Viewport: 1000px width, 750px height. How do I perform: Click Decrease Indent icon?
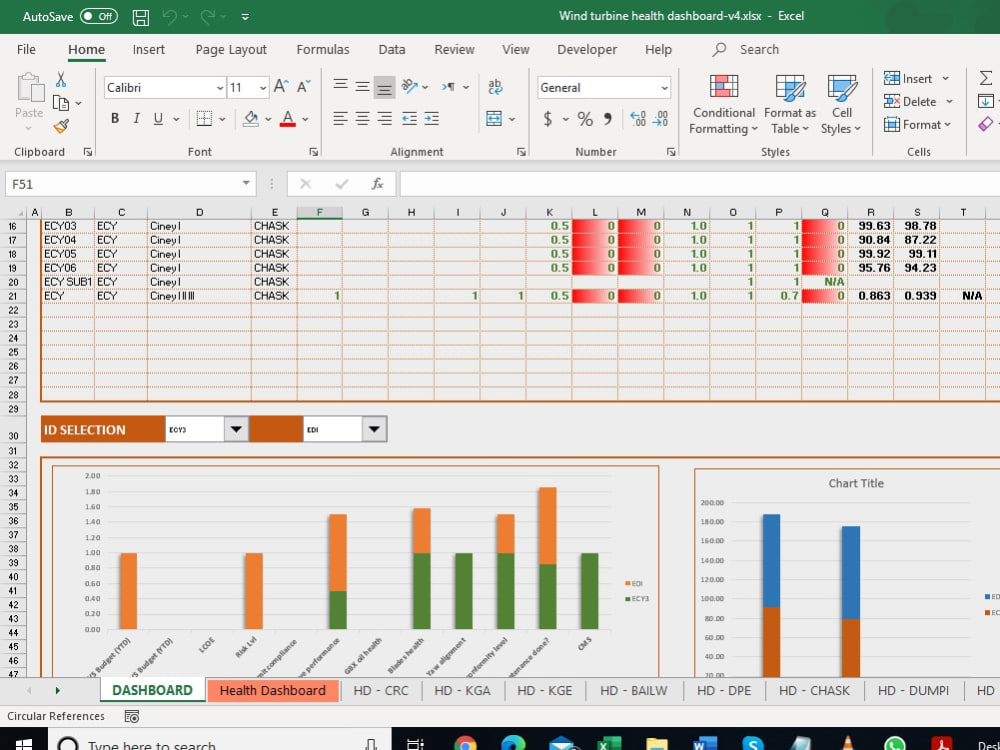[409, 119]
